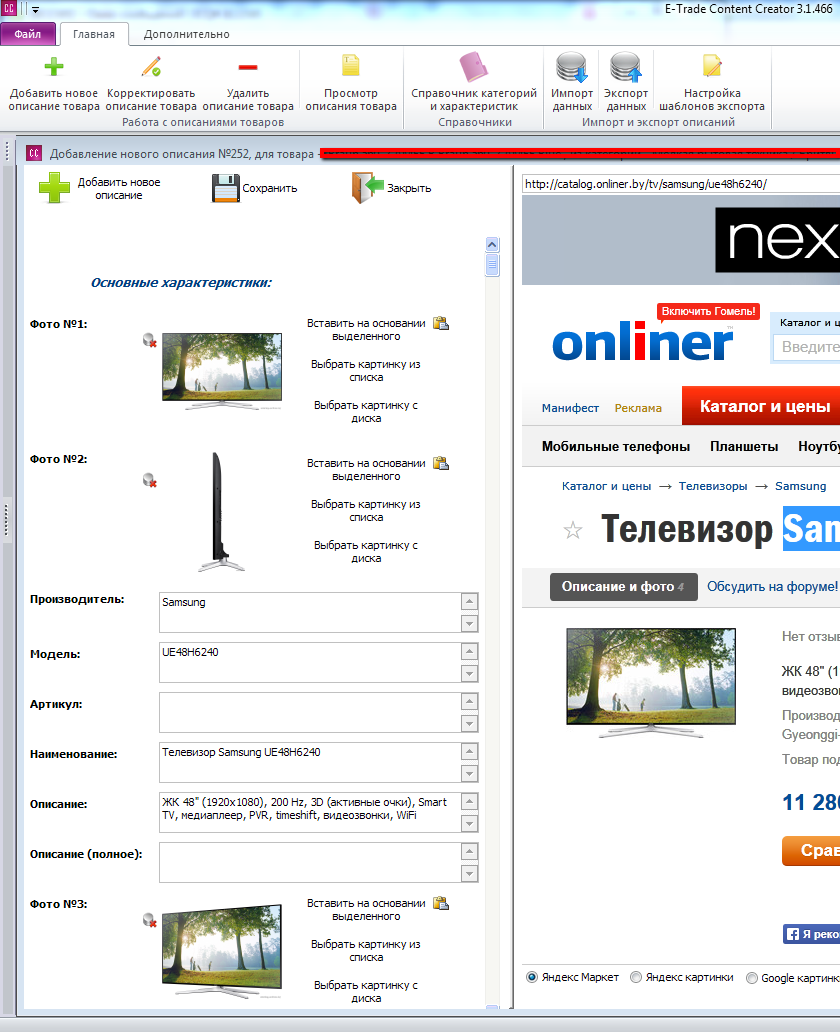Click the red minus Delete product description icon
840x1032 pixels.
pyautogui.click(x=248, y=67)
